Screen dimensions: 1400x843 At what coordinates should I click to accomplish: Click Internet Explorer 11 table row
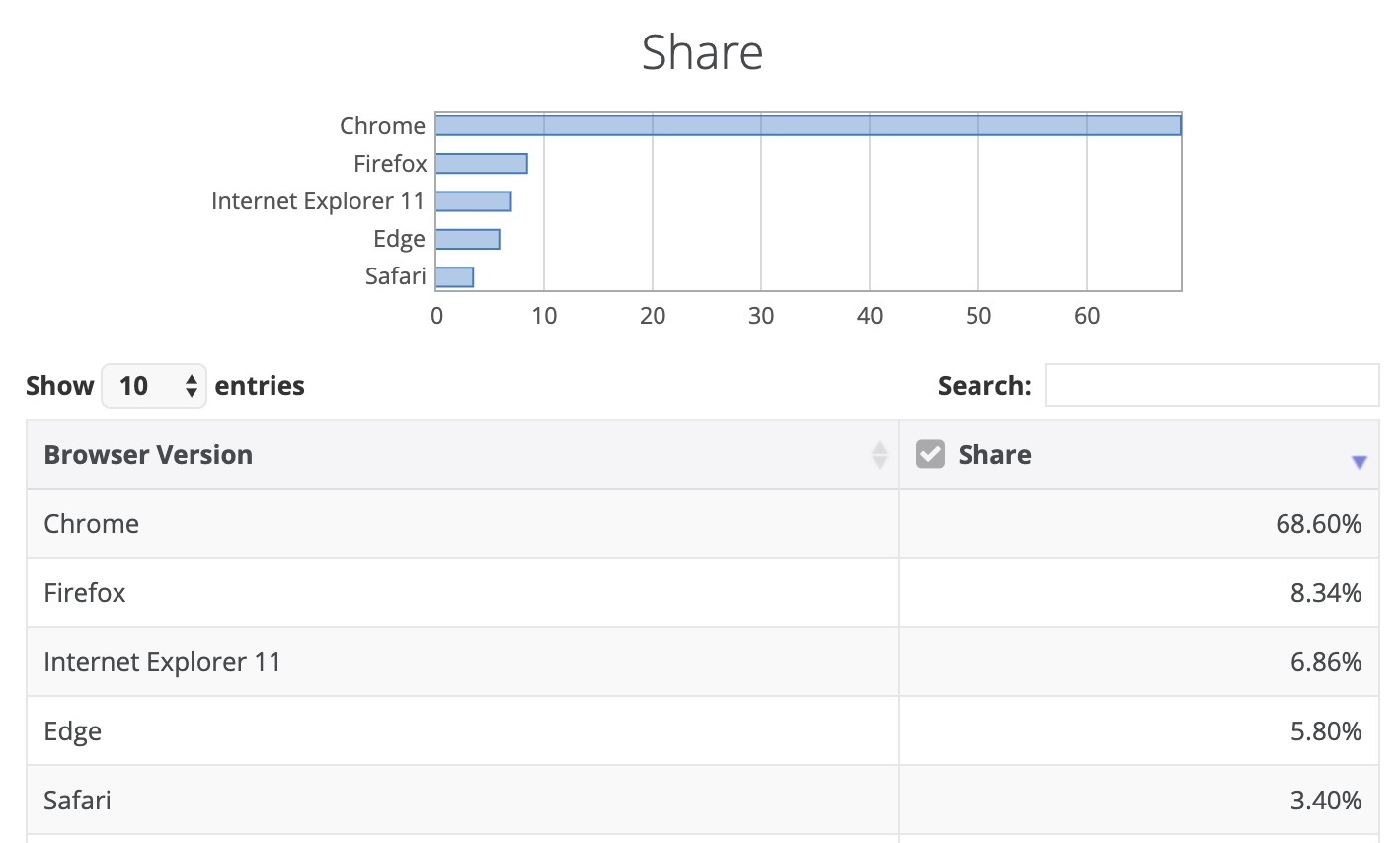(162, 662)
